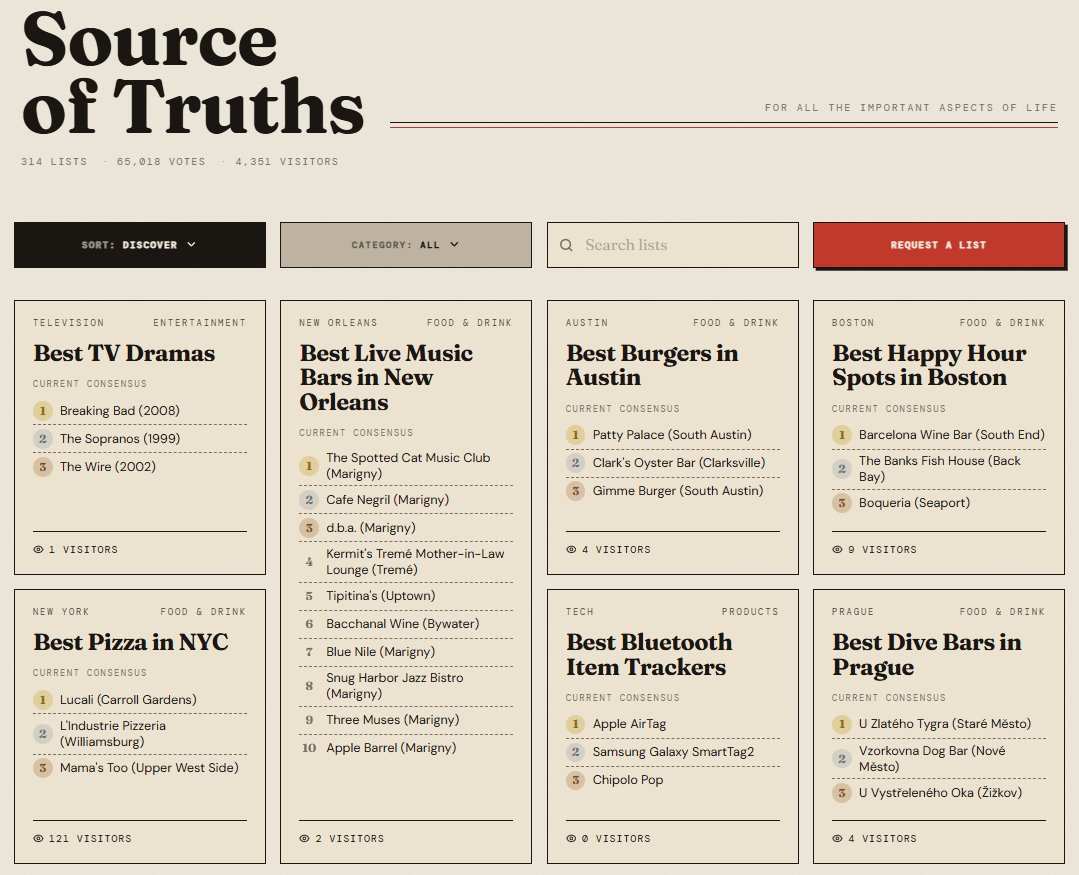This screenshot has height=875, width=1079.
Task: Click the Prague location tag
Action: tap(853, 612)
